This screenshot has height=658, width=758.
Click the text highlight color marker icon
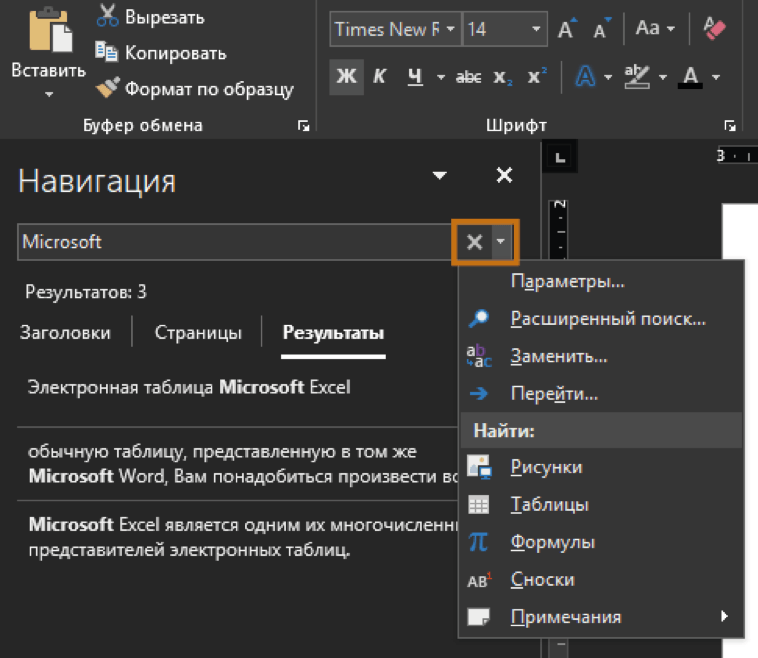pos(637,76)
